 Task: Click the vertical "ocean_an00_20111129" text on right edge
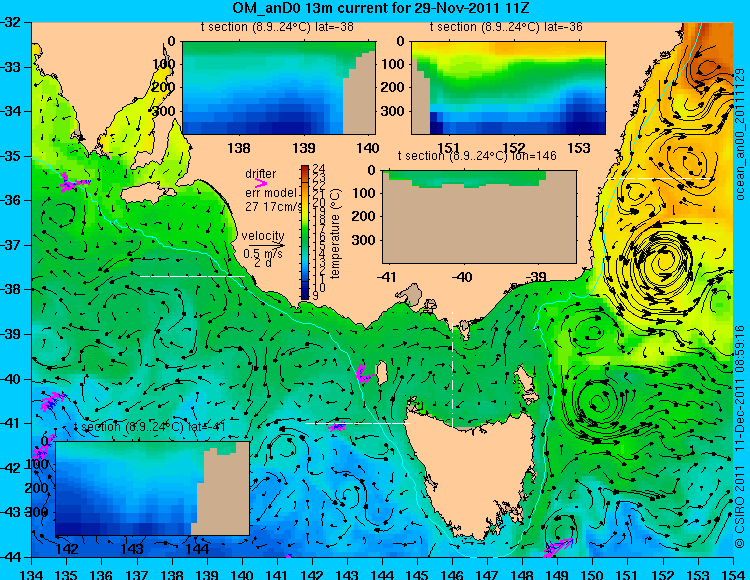click(739, 134)
